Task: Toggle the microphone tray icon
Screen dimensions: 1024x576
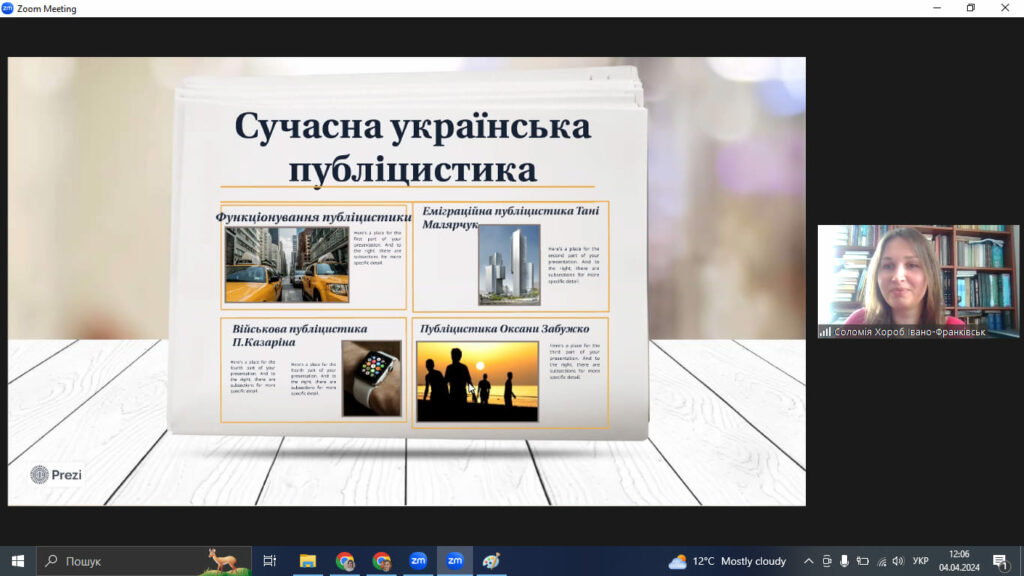Action: pyautogui.click(x=844, y=561)
